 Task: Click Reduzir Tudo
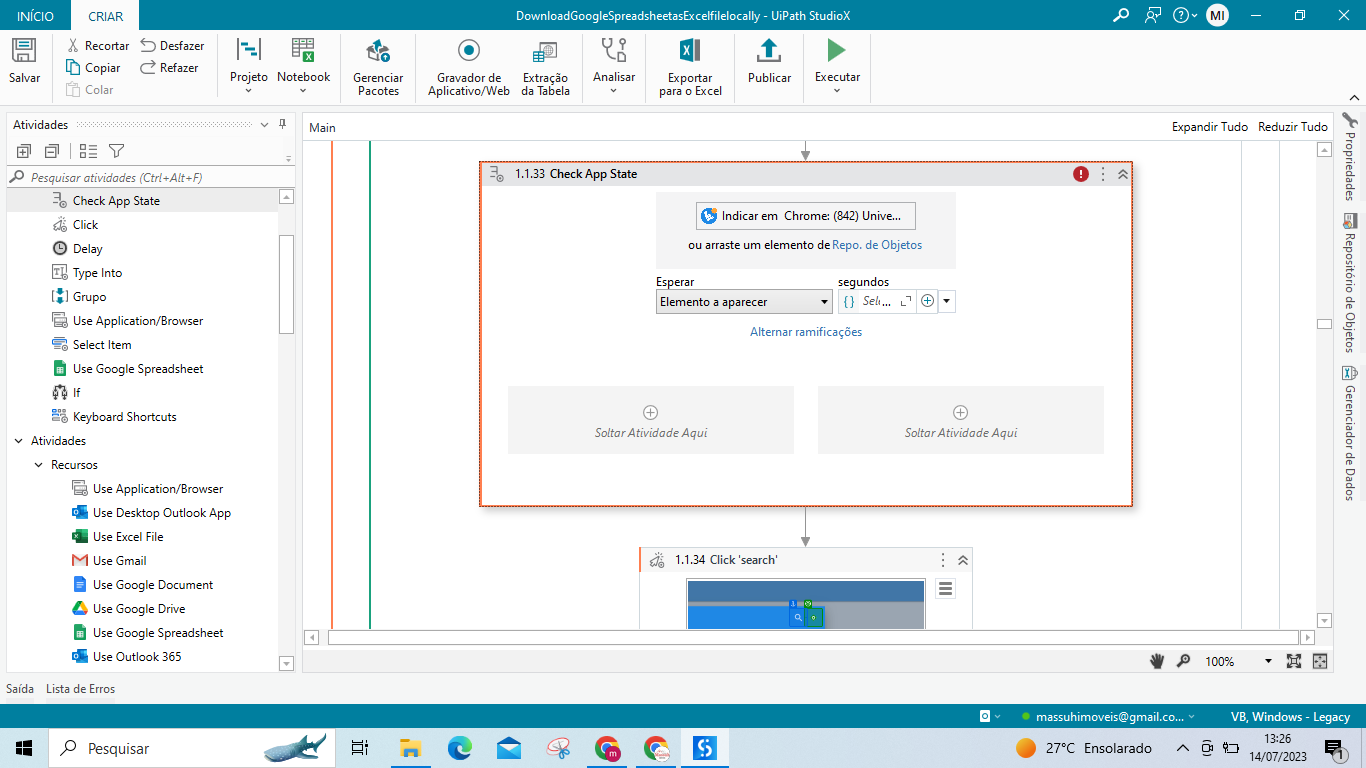[1293, 127]
